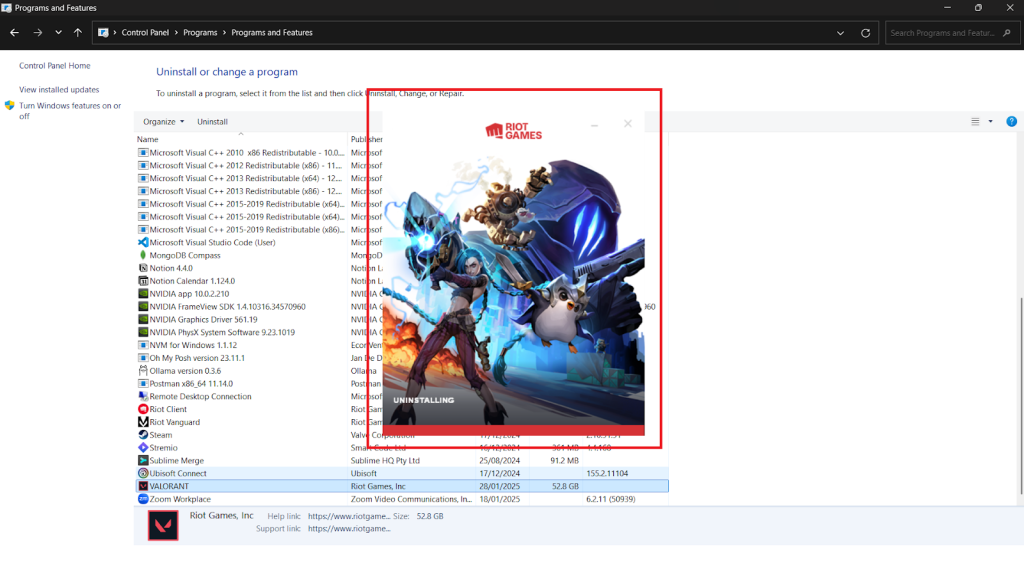This screenshot has height=572, width=1024.
Task: Go up one level arrow
Action: pos(78,33)
